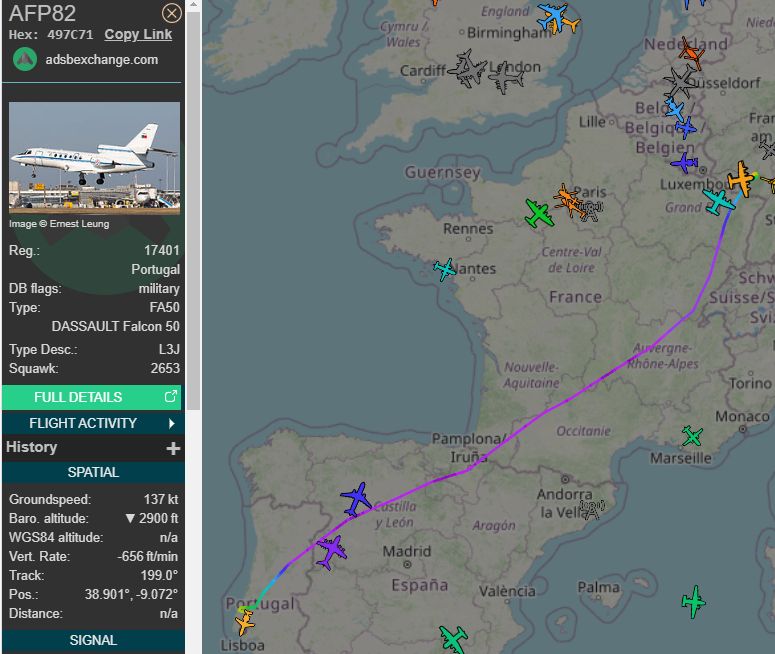Image resolution: width=775 pixels, height=654 pixels.
Task: Click the Image © Ernest Leung credit
Action: (x=60, y=224)
